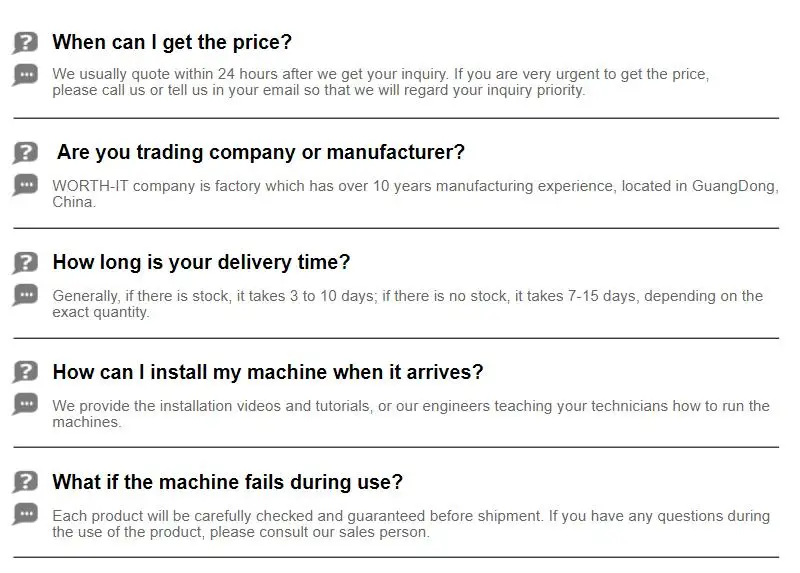Select "Are you trading company or manufacturer?" heading

(x=260, y=152)
